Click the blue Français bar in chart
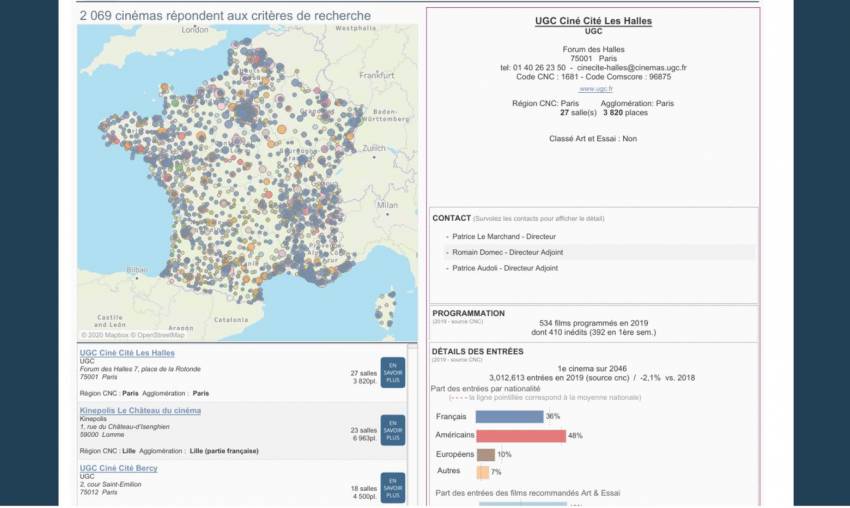Screen dimensions: 850x508 [x=508, y=416]
